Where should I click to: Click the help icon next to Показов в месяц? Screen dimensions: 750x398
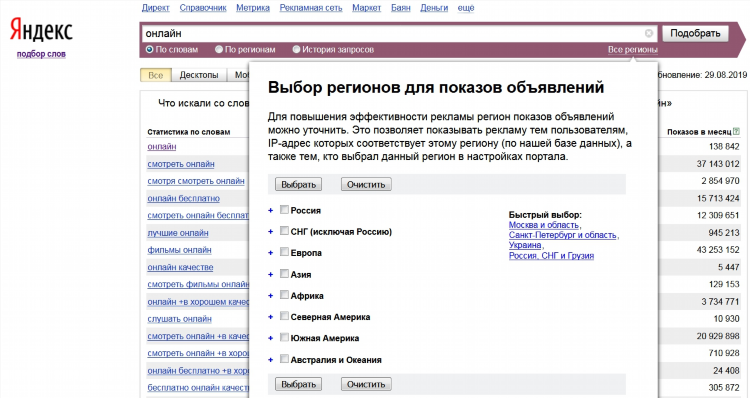pos(736,131)
